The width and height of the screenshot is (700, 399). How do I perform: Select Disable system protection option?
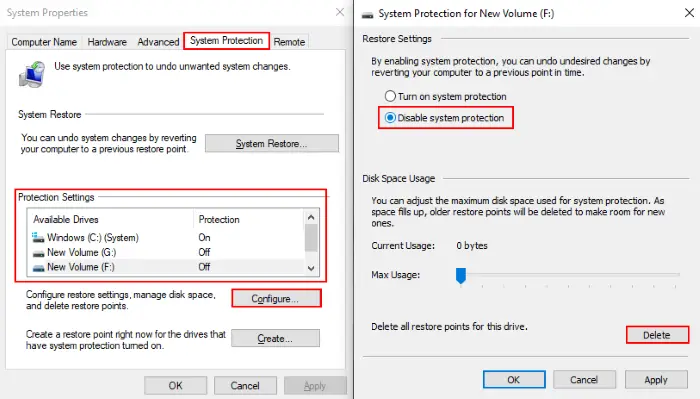point(444,118)
